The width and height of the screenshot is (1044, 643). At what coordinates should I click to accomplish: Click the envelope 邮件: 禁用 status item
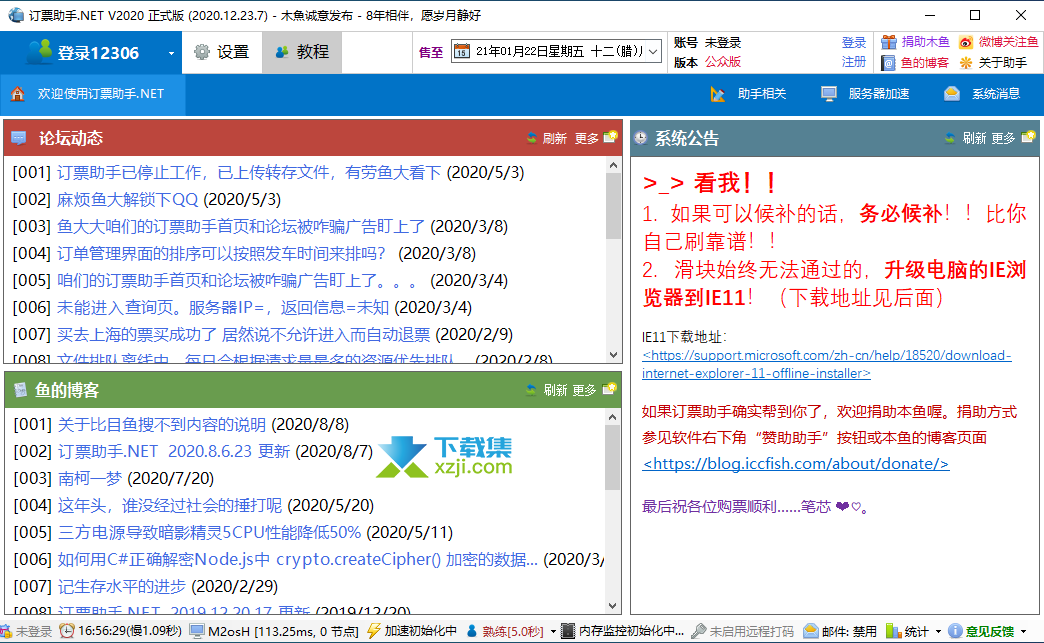tap(840, 631)
